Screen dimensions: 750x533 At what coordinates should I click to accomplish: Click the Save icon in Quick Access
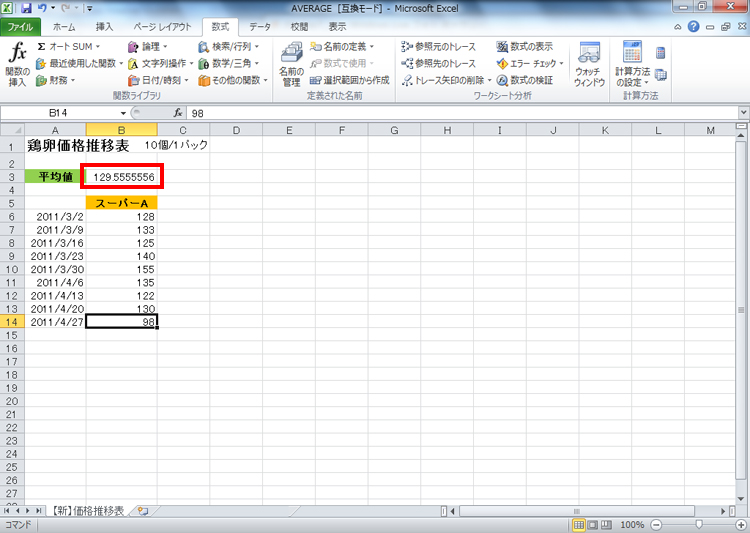(x=26, y=8)
